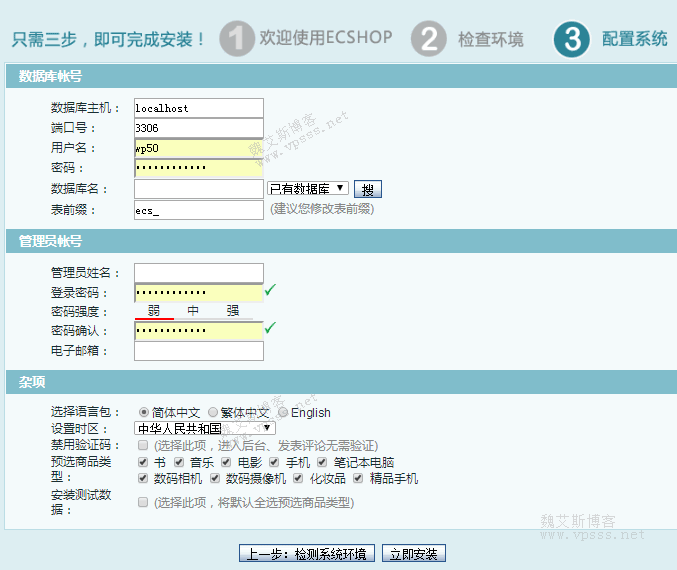
Task: Select the English language pack option
Action: (283, 412)
